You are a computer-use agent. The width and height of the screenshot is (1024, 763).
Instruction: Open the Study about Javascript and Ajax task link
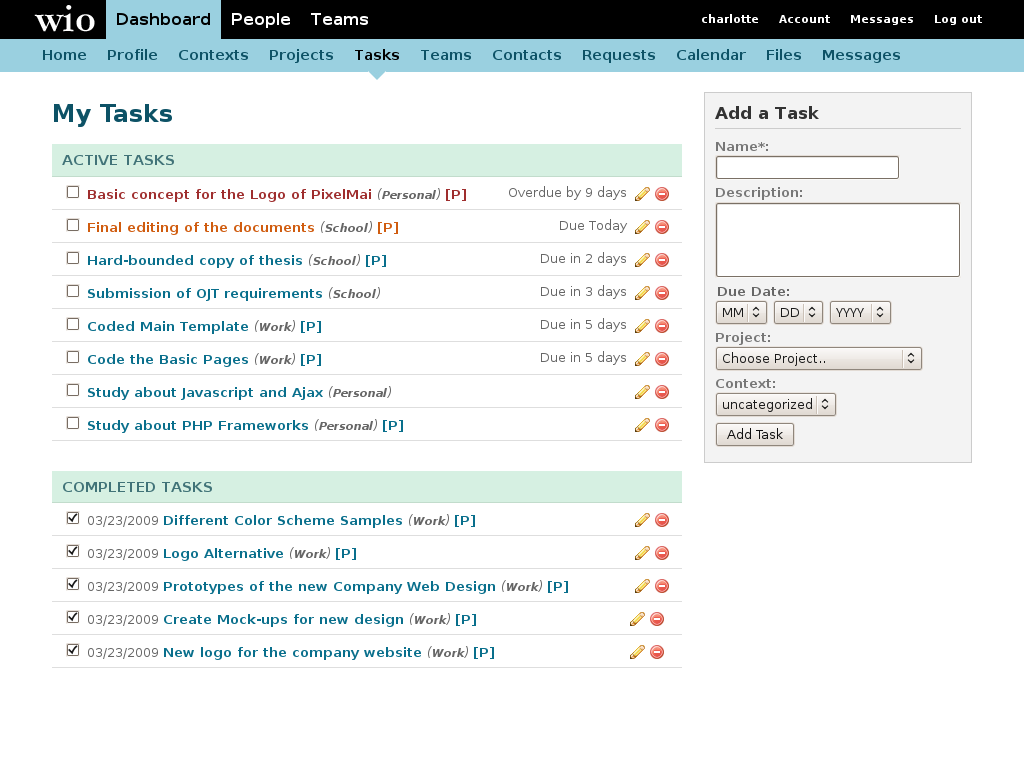[205, 393]
